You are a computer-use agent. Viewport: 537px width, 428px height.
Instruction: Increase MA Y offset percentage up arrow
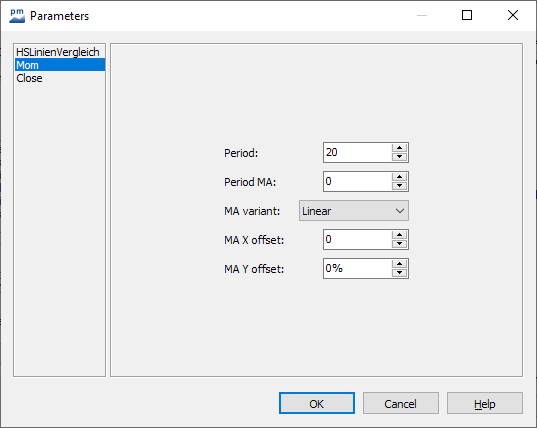click(x=399, y=264)
